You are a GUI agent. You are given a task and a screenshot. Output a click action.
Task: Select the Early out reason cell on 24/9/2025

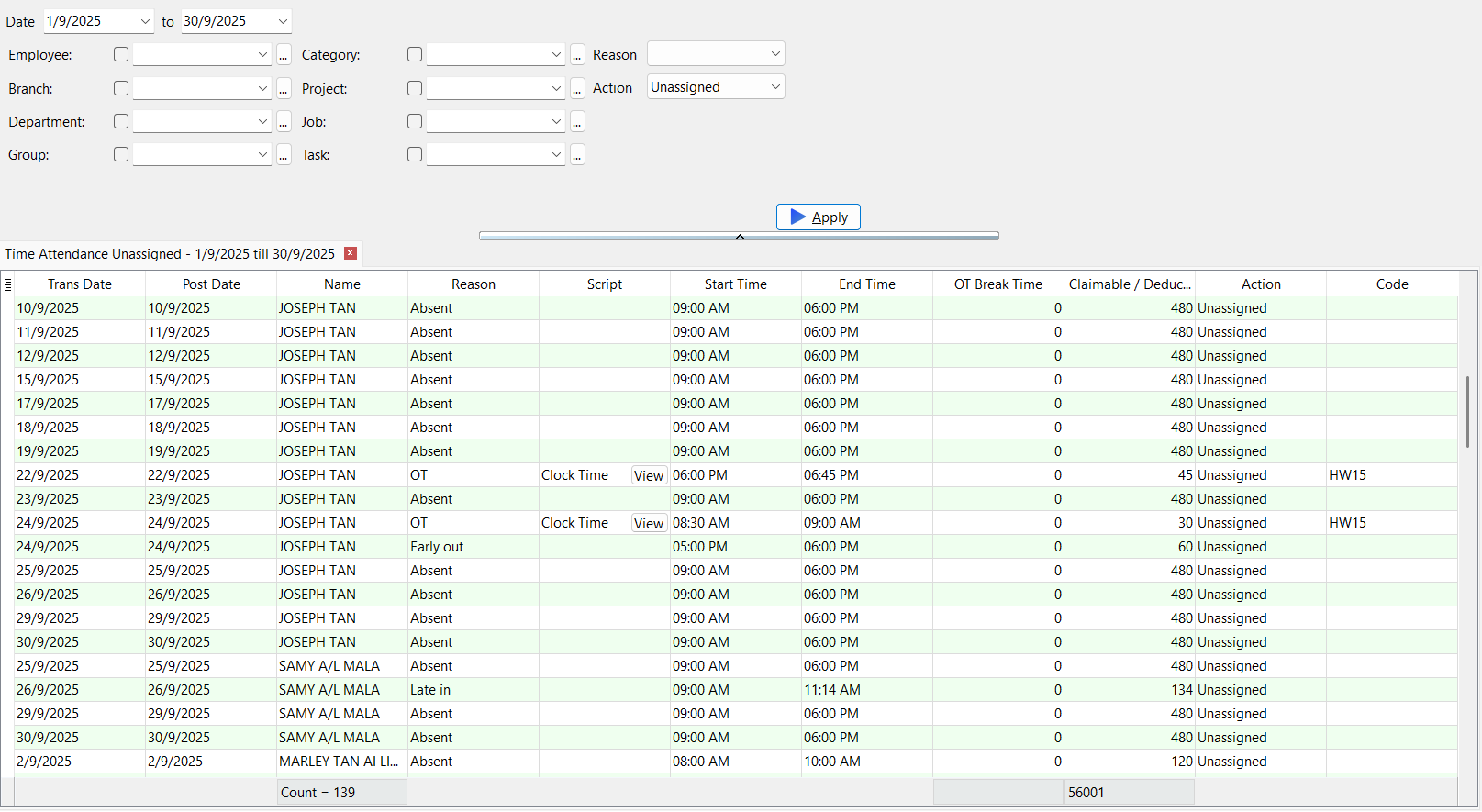click(474, 547)
